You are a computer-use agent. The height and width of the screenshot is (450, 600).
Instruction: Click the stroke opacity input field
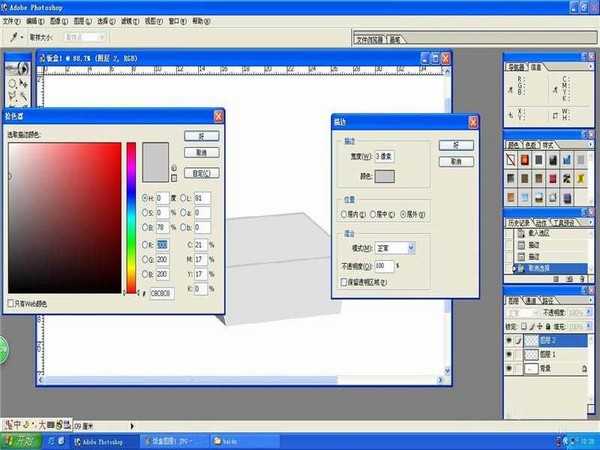pyautogui.click(x=384, y=266)
